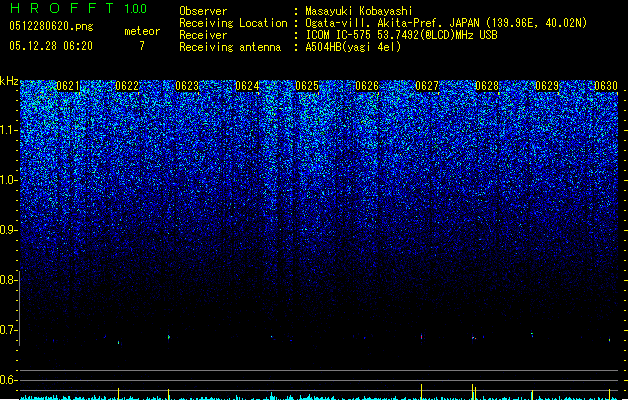The width and height of the screenshot is (629, 400).
Task: Select antenna value A504HB(yagi 4el)
Action: pyautogui.click(x=353, y=47)
